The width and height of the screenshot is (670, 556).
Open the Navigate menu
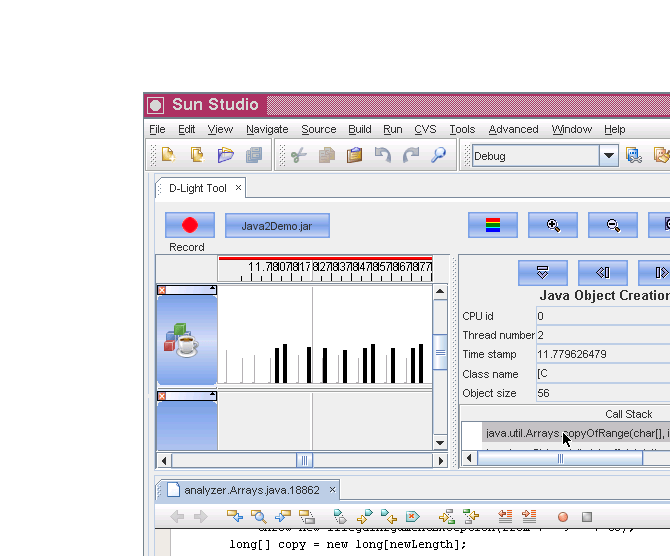click(x=267, y=129)
